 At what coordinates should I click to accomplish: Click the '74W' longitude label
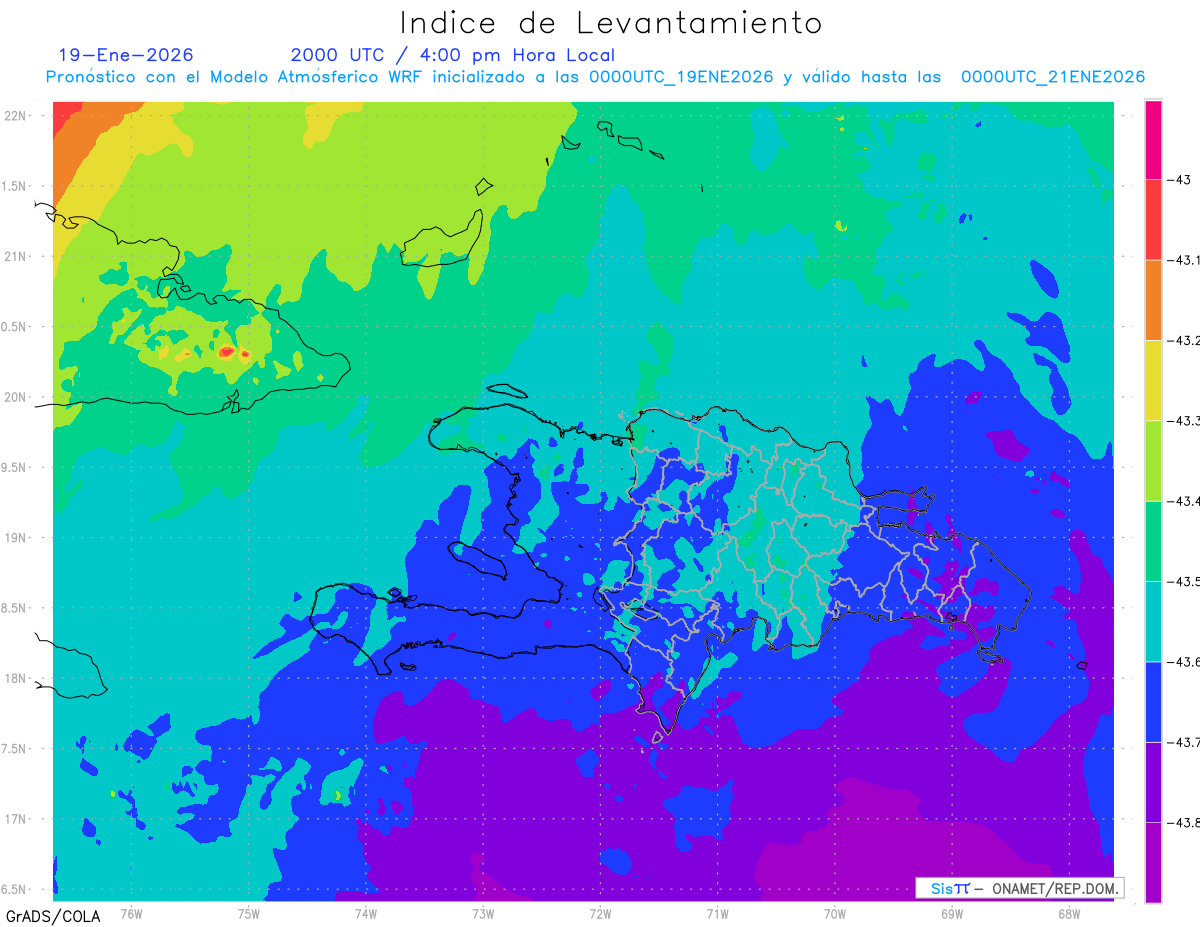coord(366,912)
